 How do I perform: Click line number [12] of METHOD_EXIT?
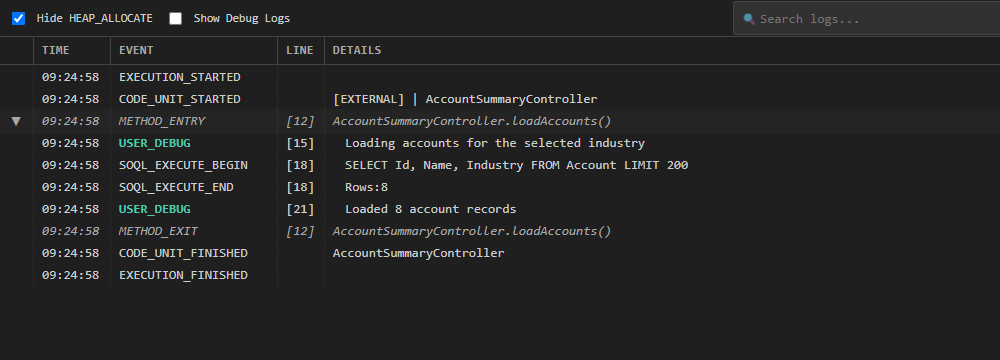click(x=300, y=232)
